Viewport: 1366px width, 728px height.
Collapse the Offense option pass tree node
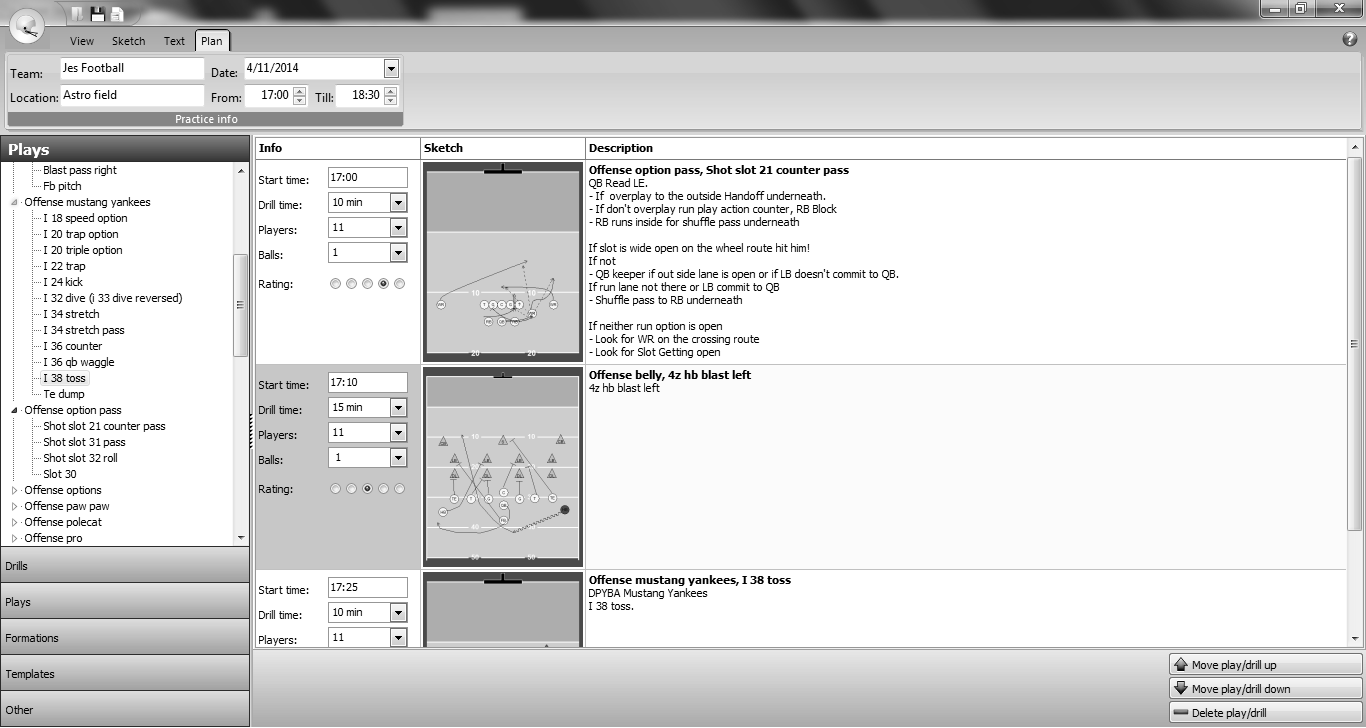pos(15,410)
